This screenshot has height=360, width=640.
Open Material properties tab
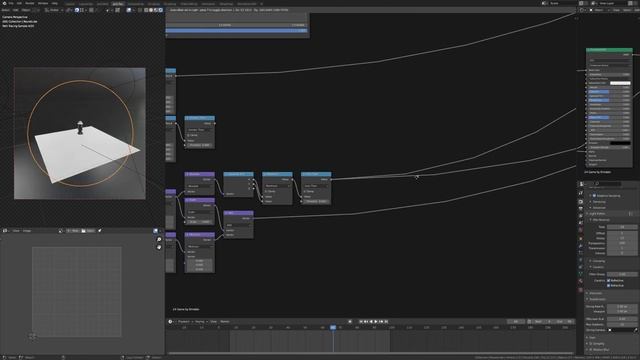(581, 281)
